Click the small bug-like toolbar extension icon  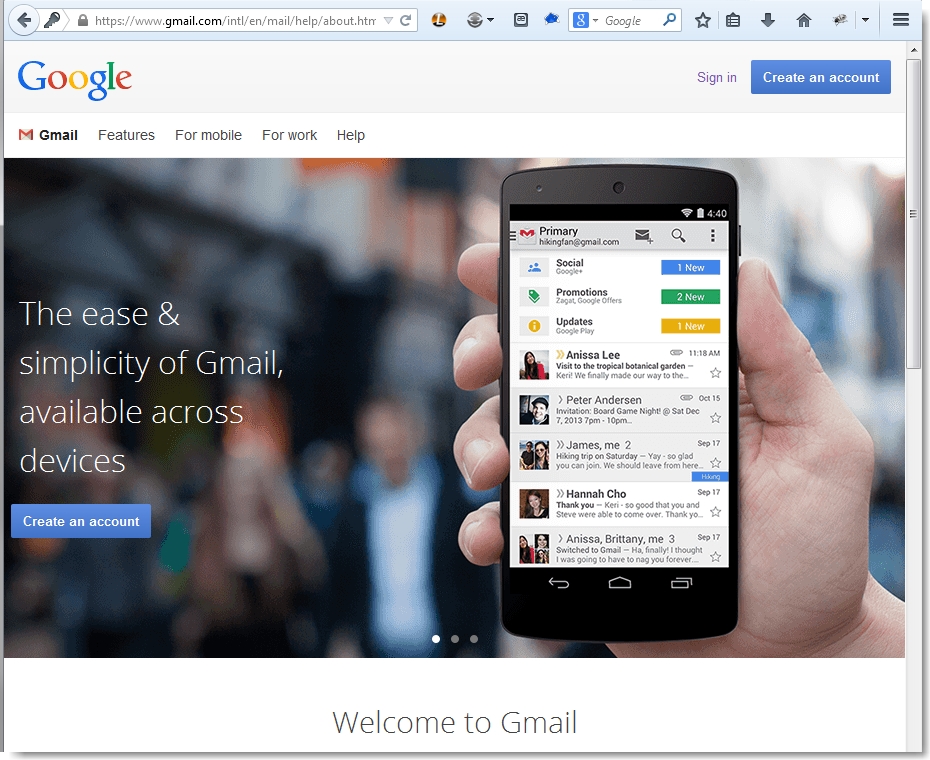pyautogui.click(x=839, y=20)
